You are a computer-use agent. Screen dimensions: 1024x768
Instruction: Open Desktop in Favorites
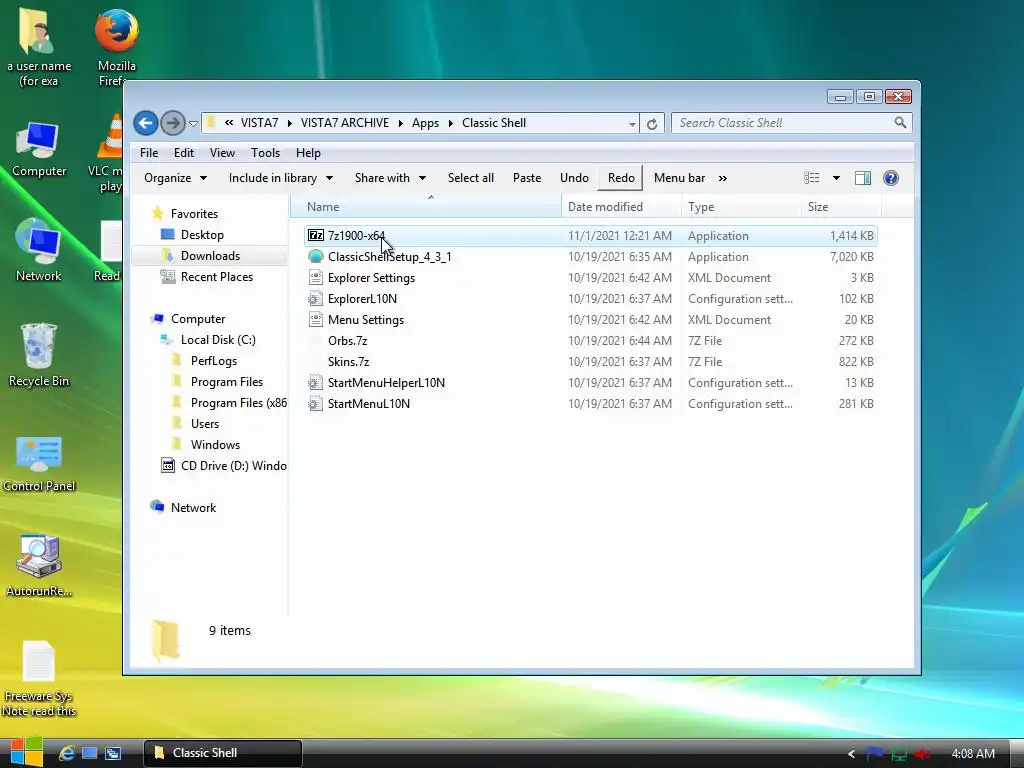coord(202,234)
